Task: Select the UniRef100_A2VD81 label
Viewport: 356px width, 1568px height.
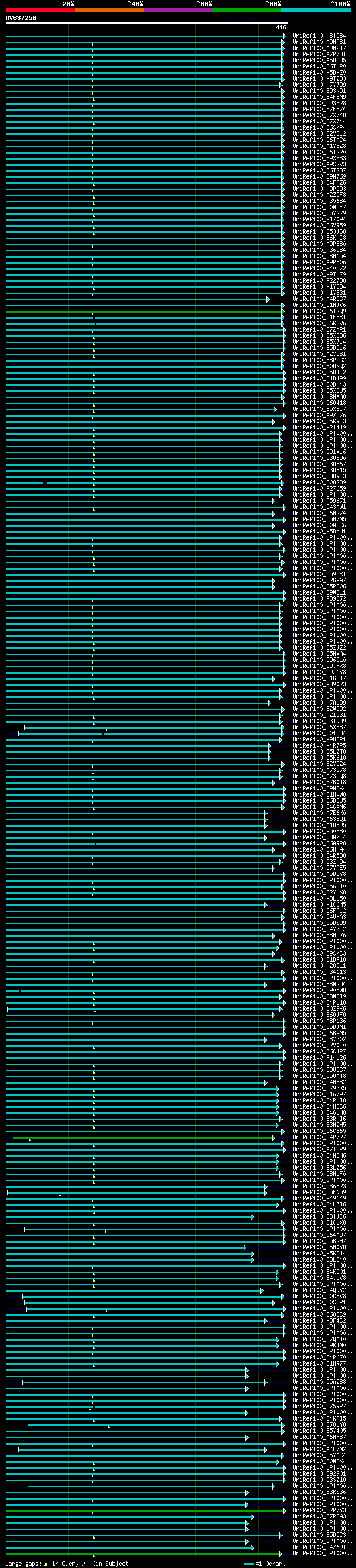Action: (319, 354)
